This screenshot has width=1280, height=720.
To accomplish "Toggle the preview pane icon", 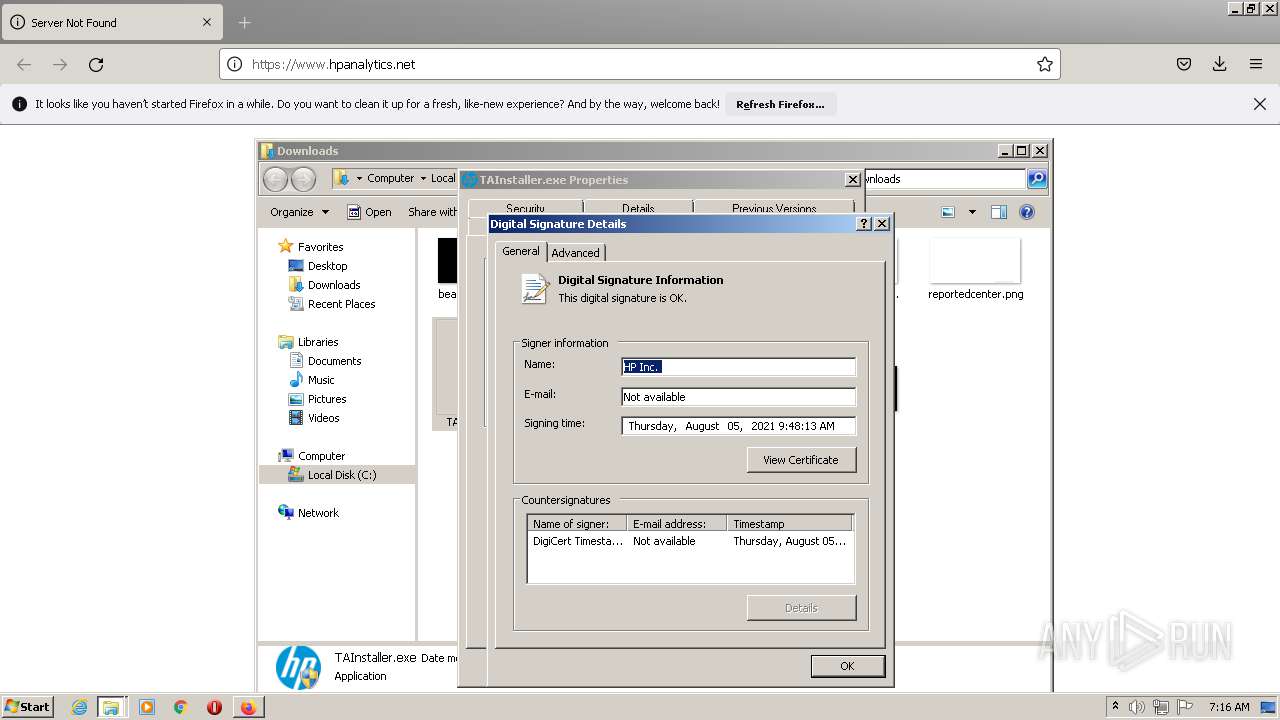I will (998, 212).
